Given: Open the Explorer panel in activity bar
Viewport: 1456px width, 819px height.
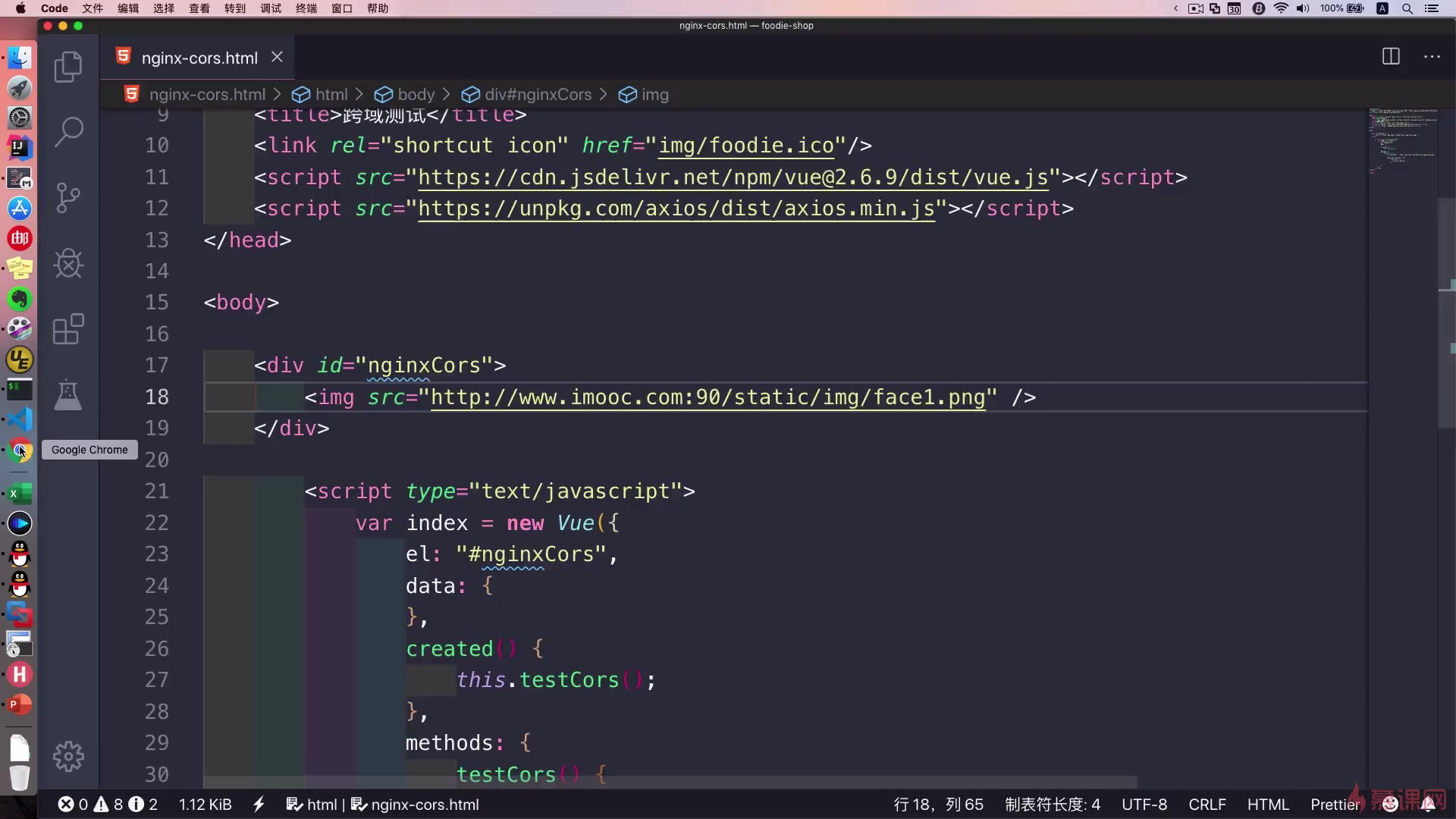Looking at the screenshot, I should (68, 67).
